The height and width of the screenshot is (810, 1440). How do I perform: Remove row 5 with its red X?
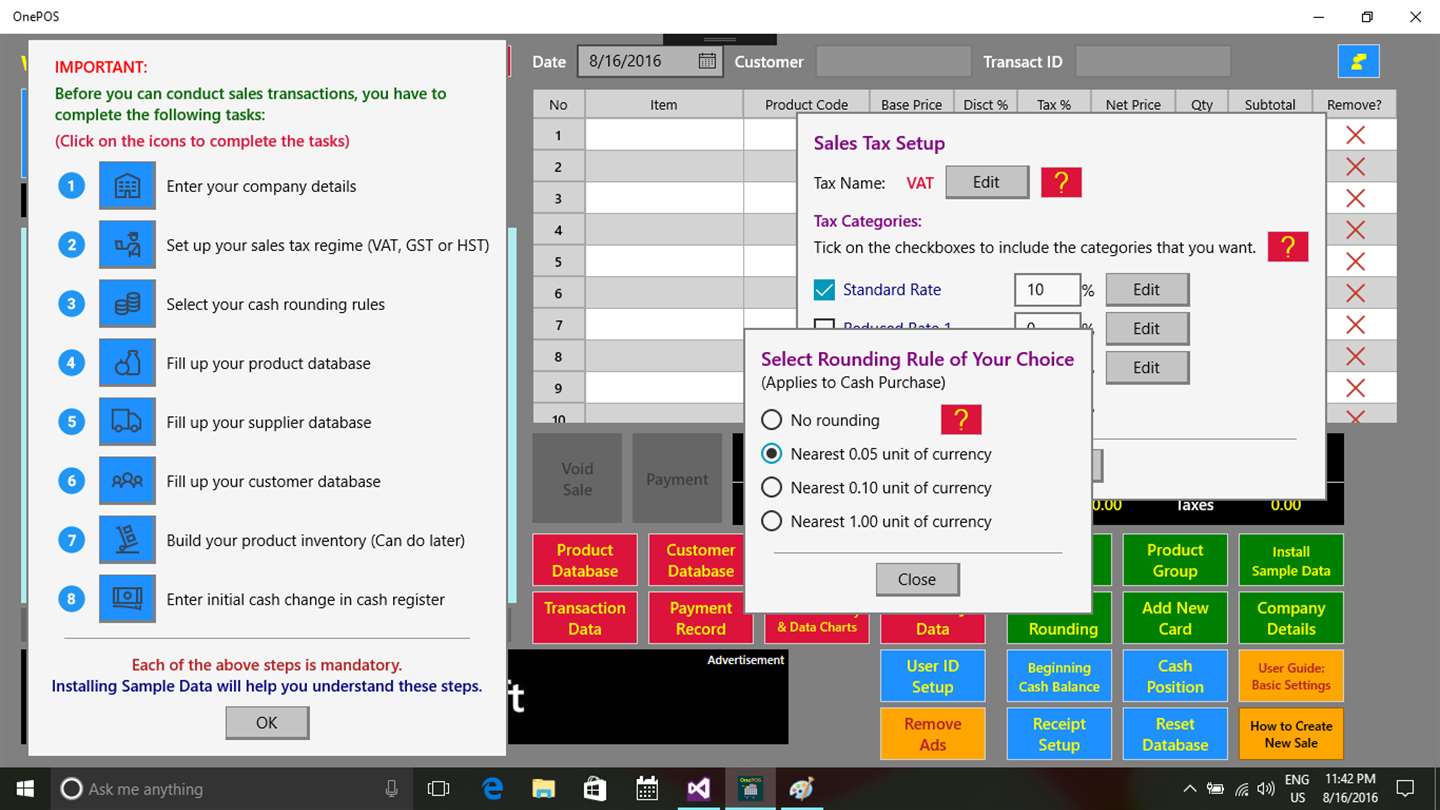click(1355, 261)
